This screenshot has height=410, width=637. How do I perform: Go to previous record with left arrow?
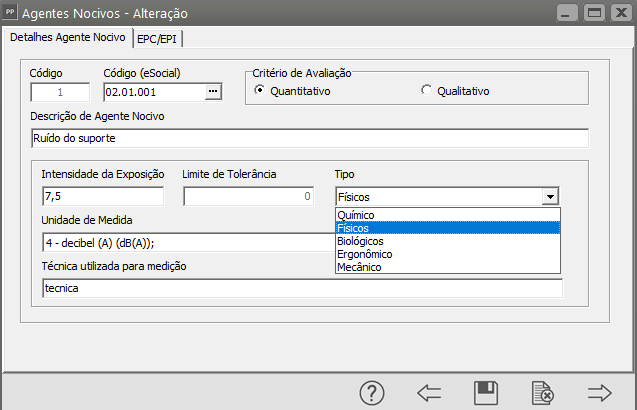coord(429,392)
